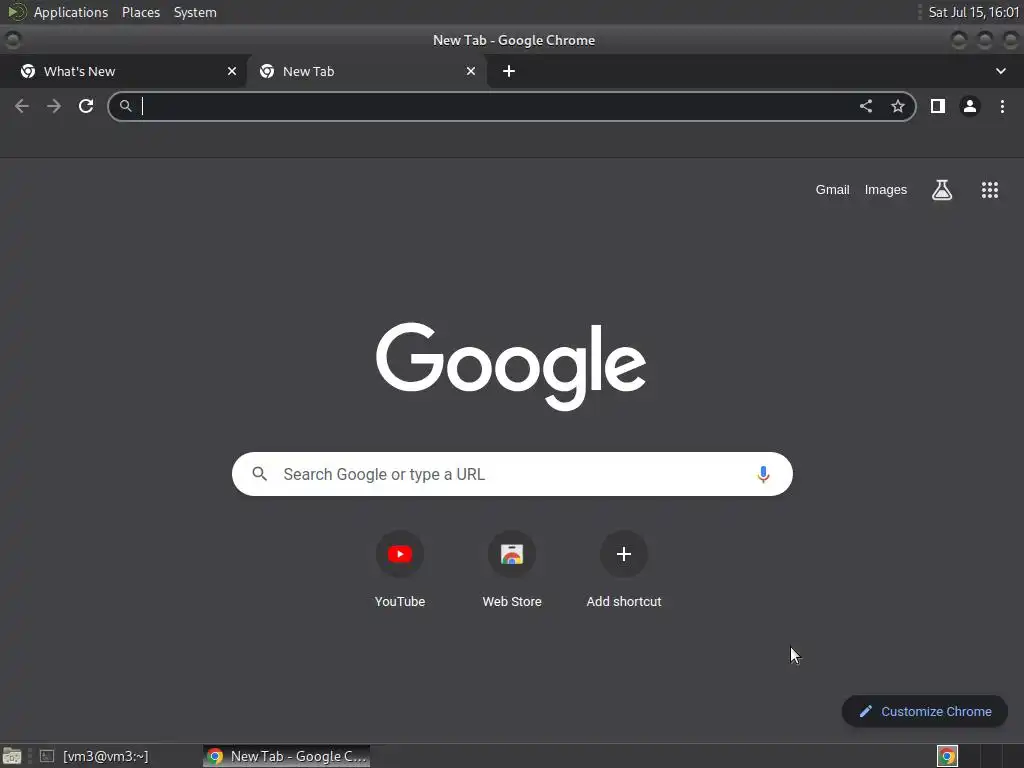This screenshot has width=1024, height=768.
Task: Click the share icon in the address bar
Action: pos(866,106)
